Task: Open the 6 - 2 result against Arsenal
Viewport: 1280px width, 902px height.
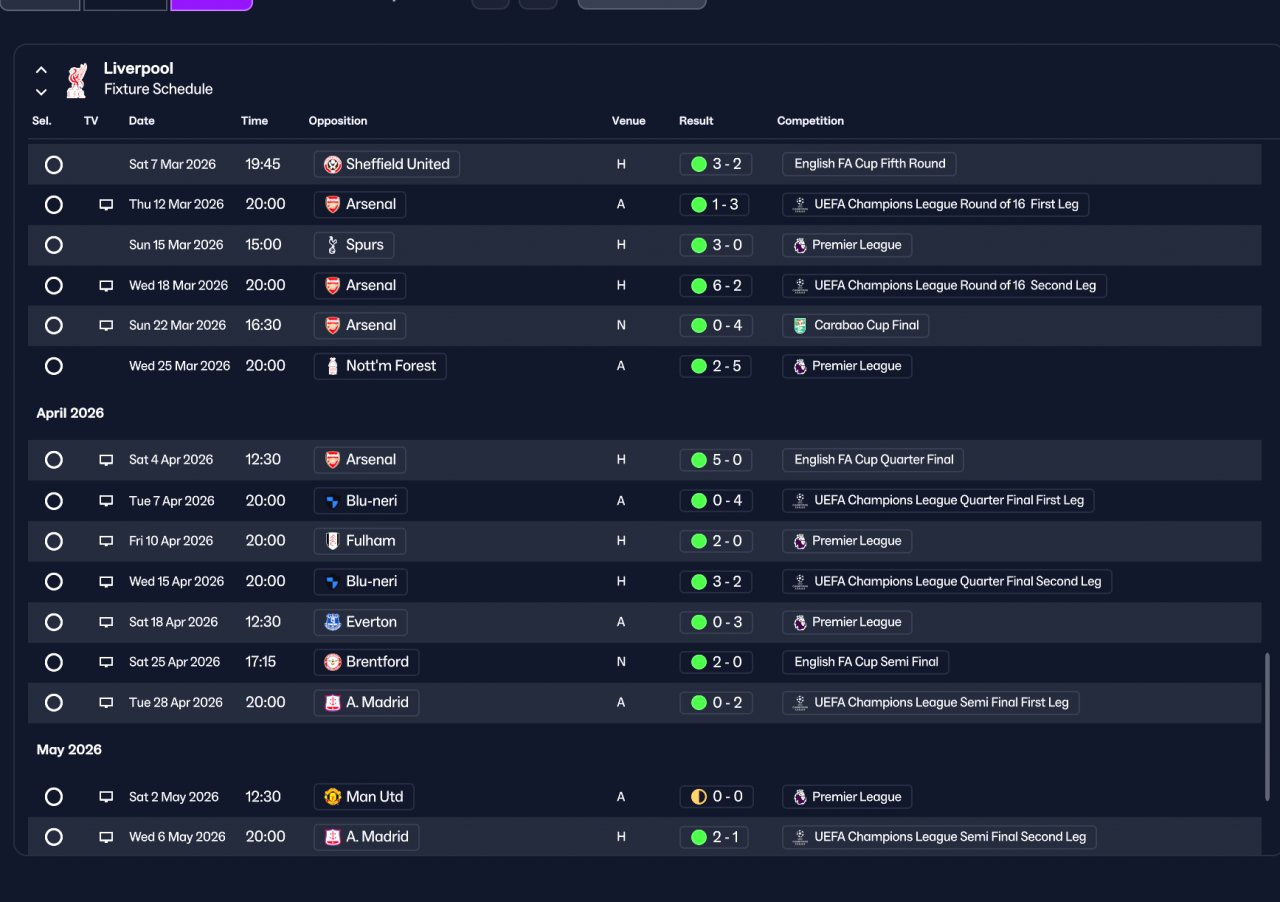Action: pos(715,285)
